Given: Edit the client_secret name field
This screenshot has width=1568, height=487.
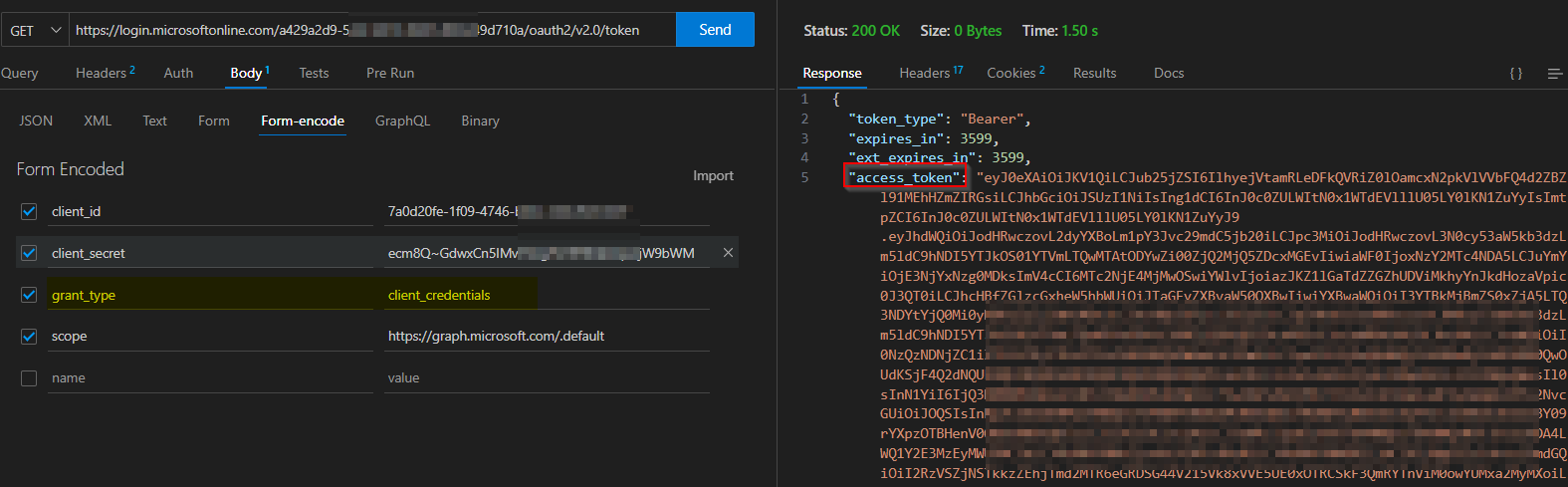Looking at the screenshot, I should [210, 253].
